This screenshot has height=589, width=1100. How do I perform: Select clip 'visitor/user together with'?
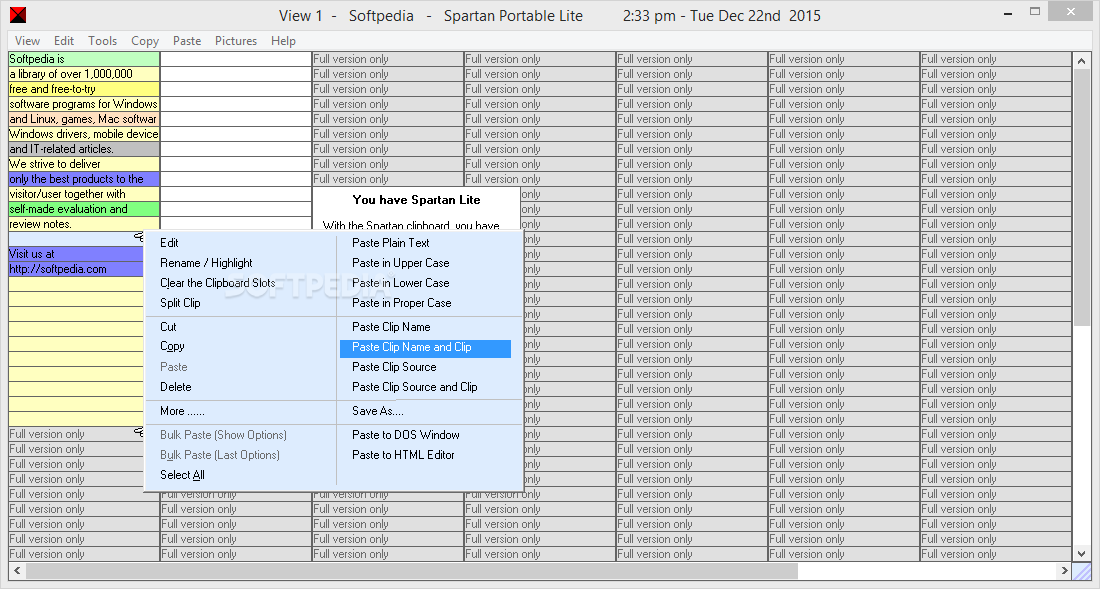click(x=84, y=194)
